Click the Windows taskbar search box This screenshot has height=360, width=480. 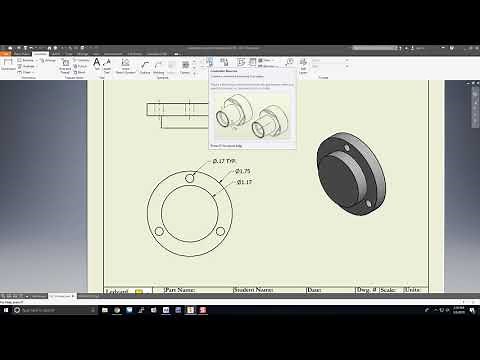pos(55,310)
